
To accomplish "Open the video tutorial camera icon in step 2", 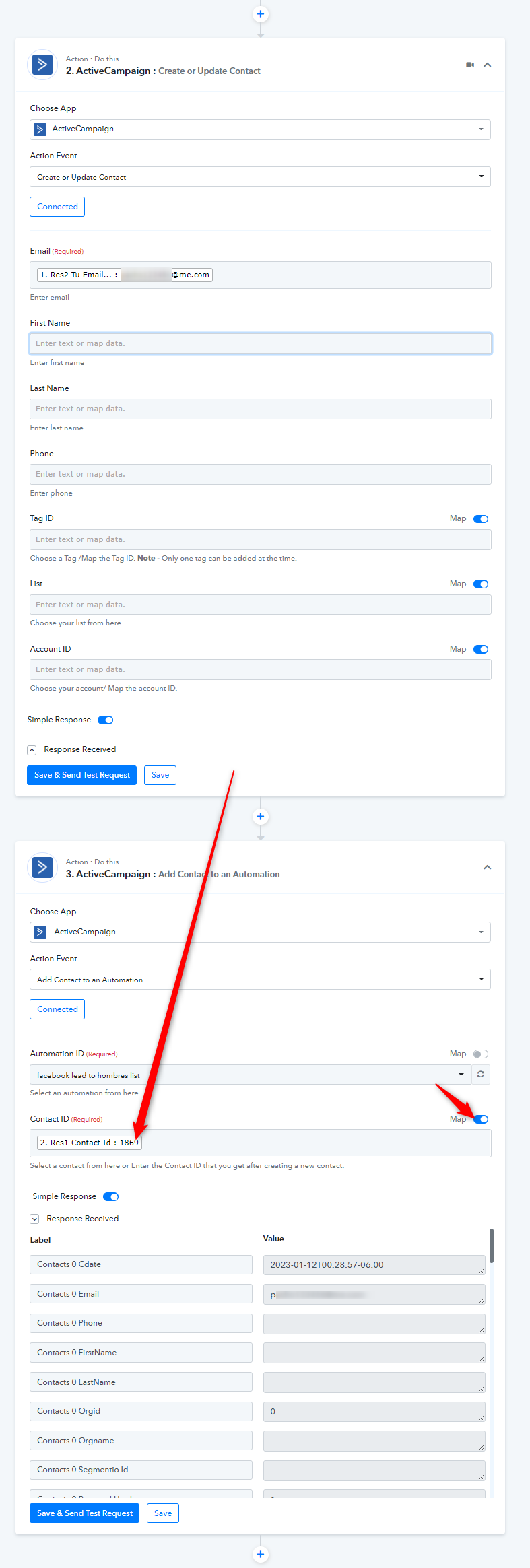I will click(x=470, y=65).
